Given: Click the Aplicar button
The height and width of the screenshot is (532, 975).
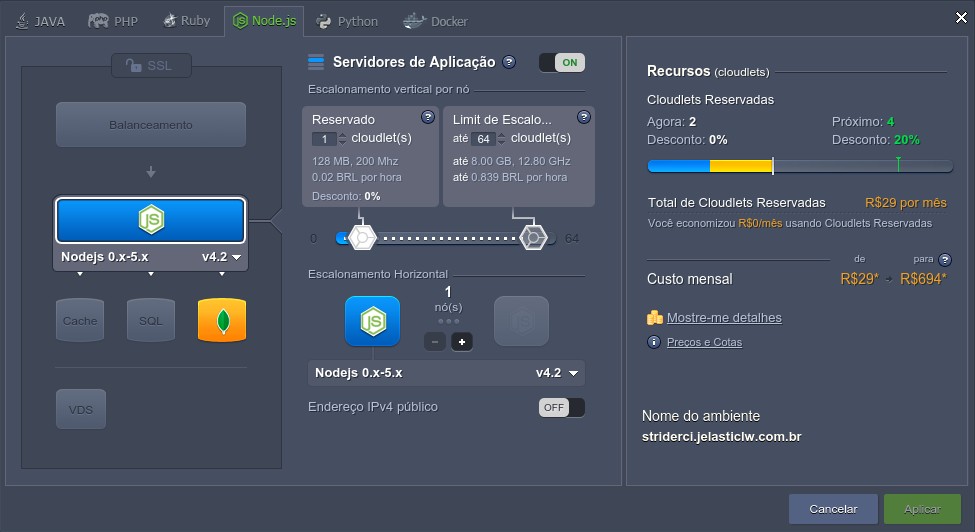Looking at the screenshot, I should point(922,509).
